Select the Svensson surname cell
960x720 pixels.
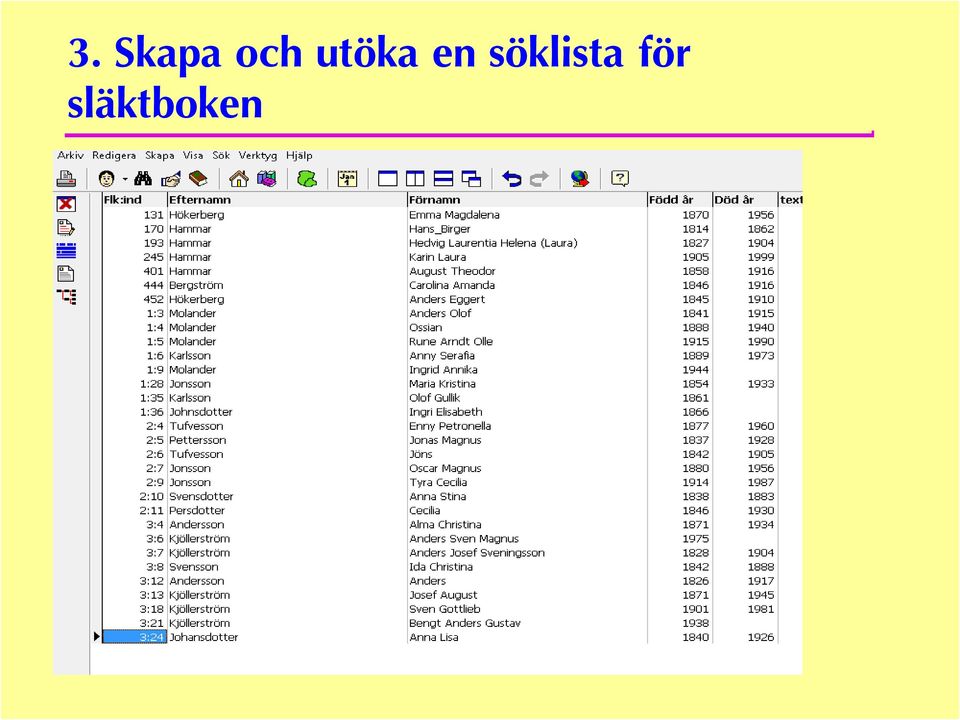287,567
